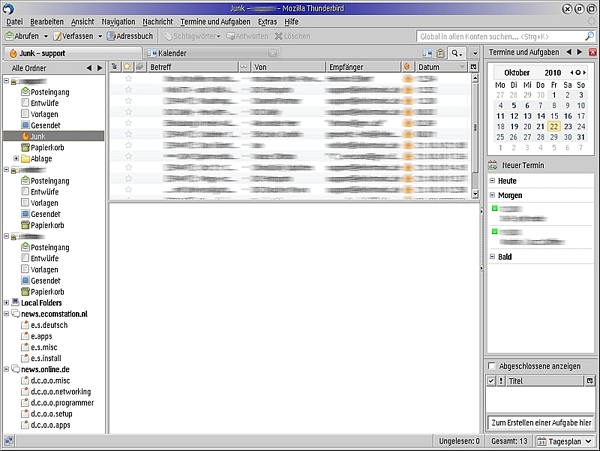Click the Abrufen get-mail toolbar icon

(11, 36)
